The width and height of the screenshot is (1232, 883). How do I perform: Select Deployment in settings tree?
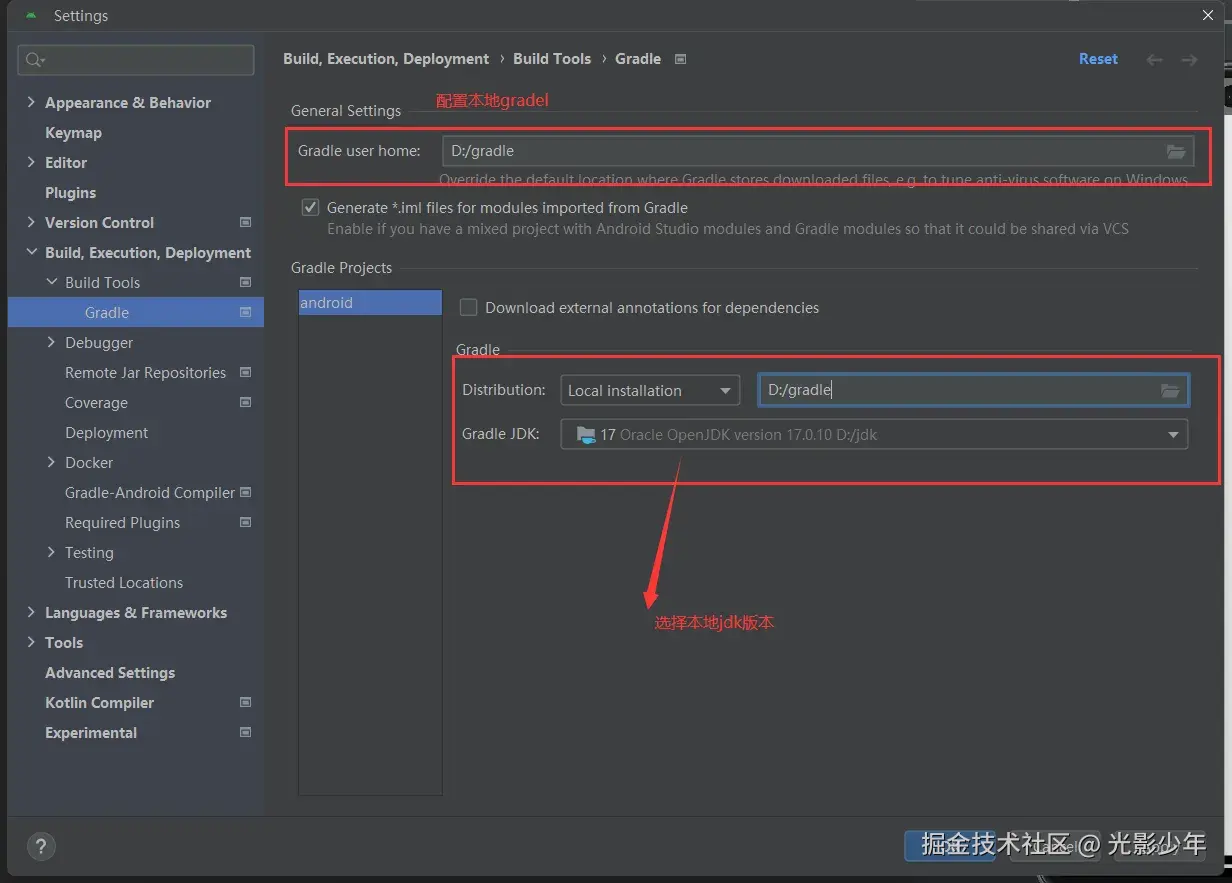(106, 433)
